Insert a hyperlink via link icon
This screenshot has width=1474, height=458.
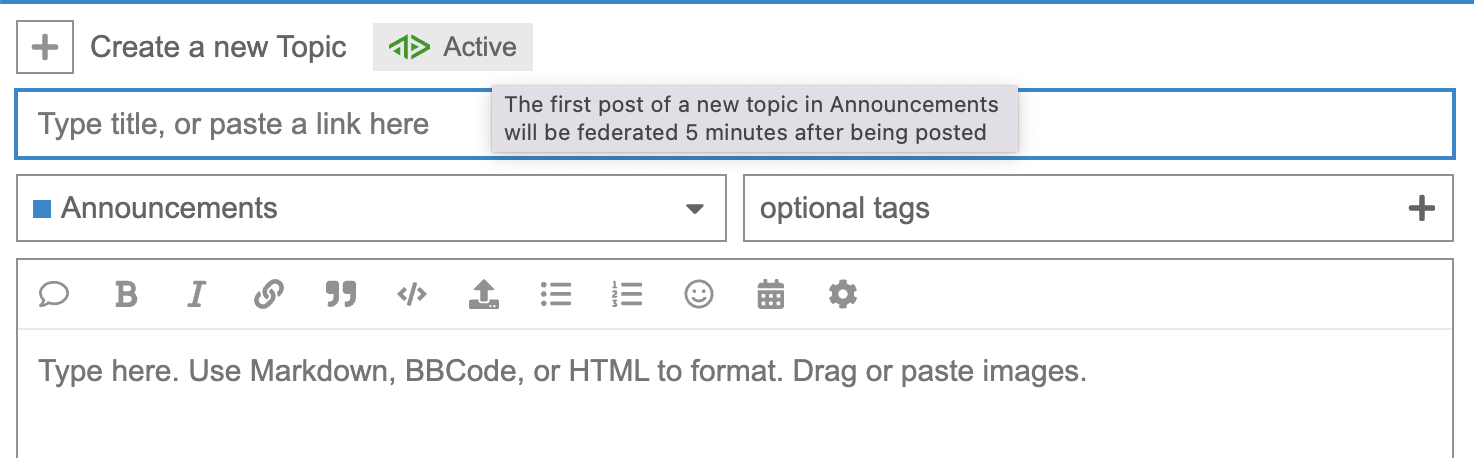pyautogui.click(x=268, y=294)
